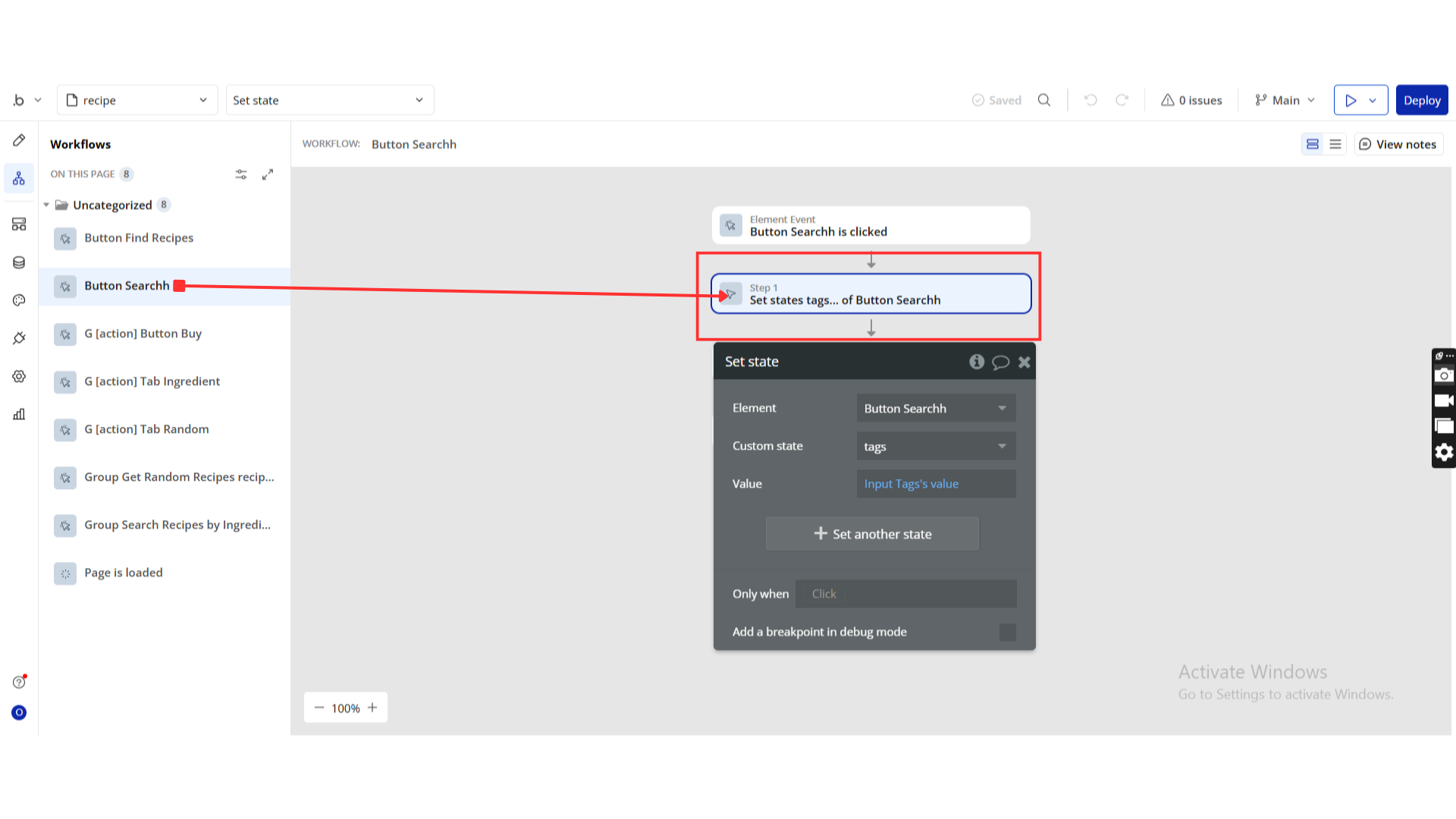Collapse the Uncategorized folder
This screenshot has height=819, width=1456.
(46, 205)
